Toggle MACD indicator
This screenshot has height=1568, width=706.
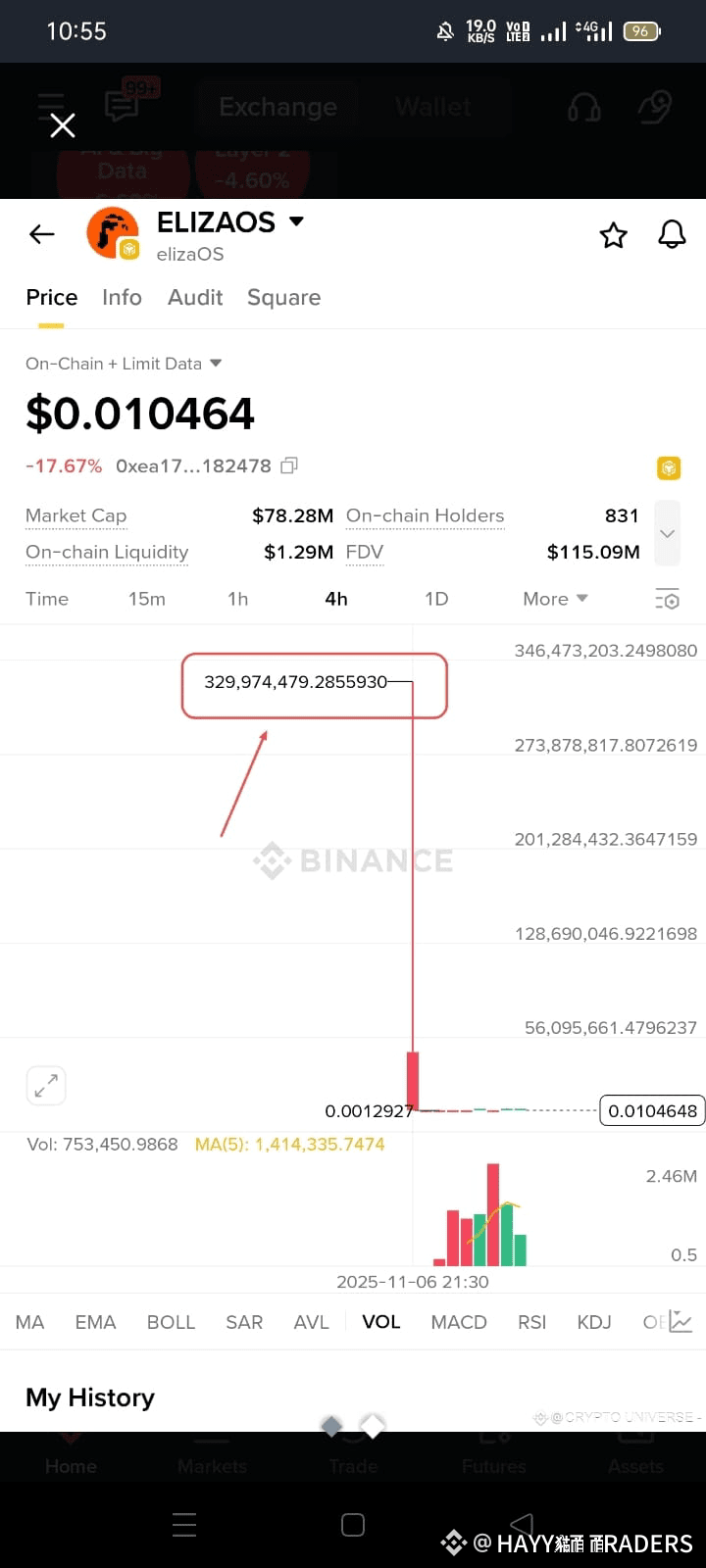[x=459, y=1322]
